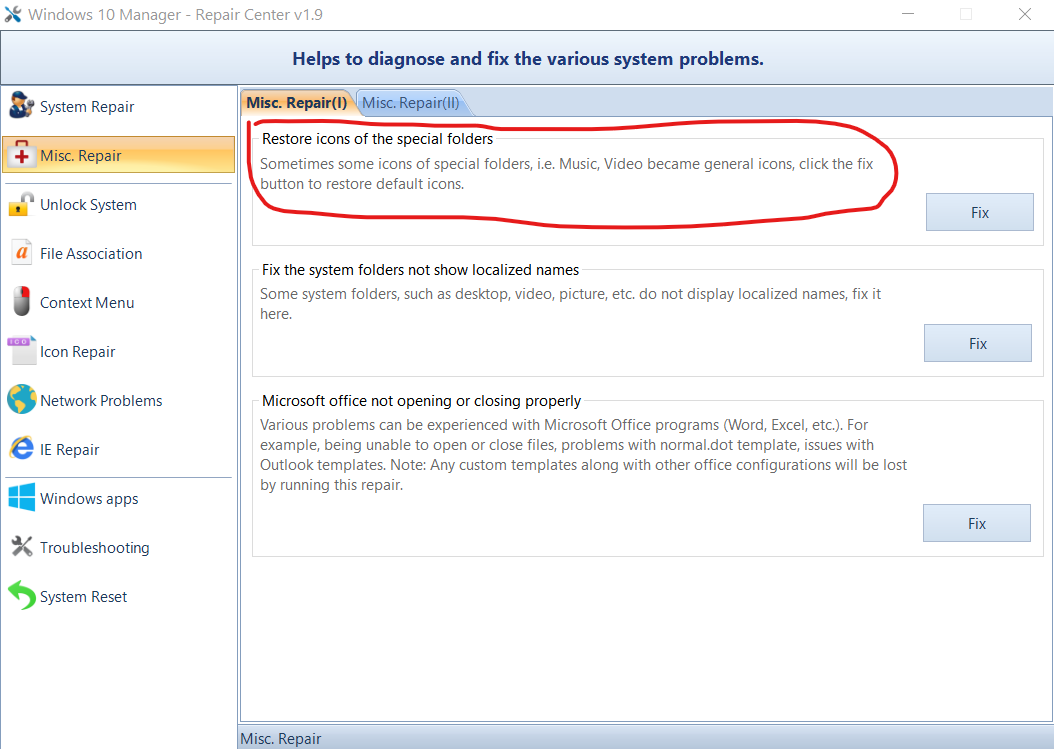Click the Windows apps logo icon
Viewport: 1054px width, 749px height.
pos(22,498)
